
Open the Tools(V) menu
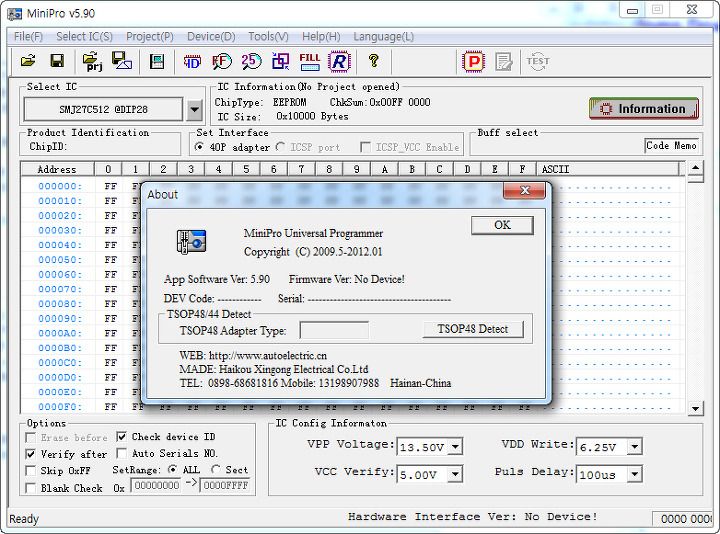click(269, 36)
